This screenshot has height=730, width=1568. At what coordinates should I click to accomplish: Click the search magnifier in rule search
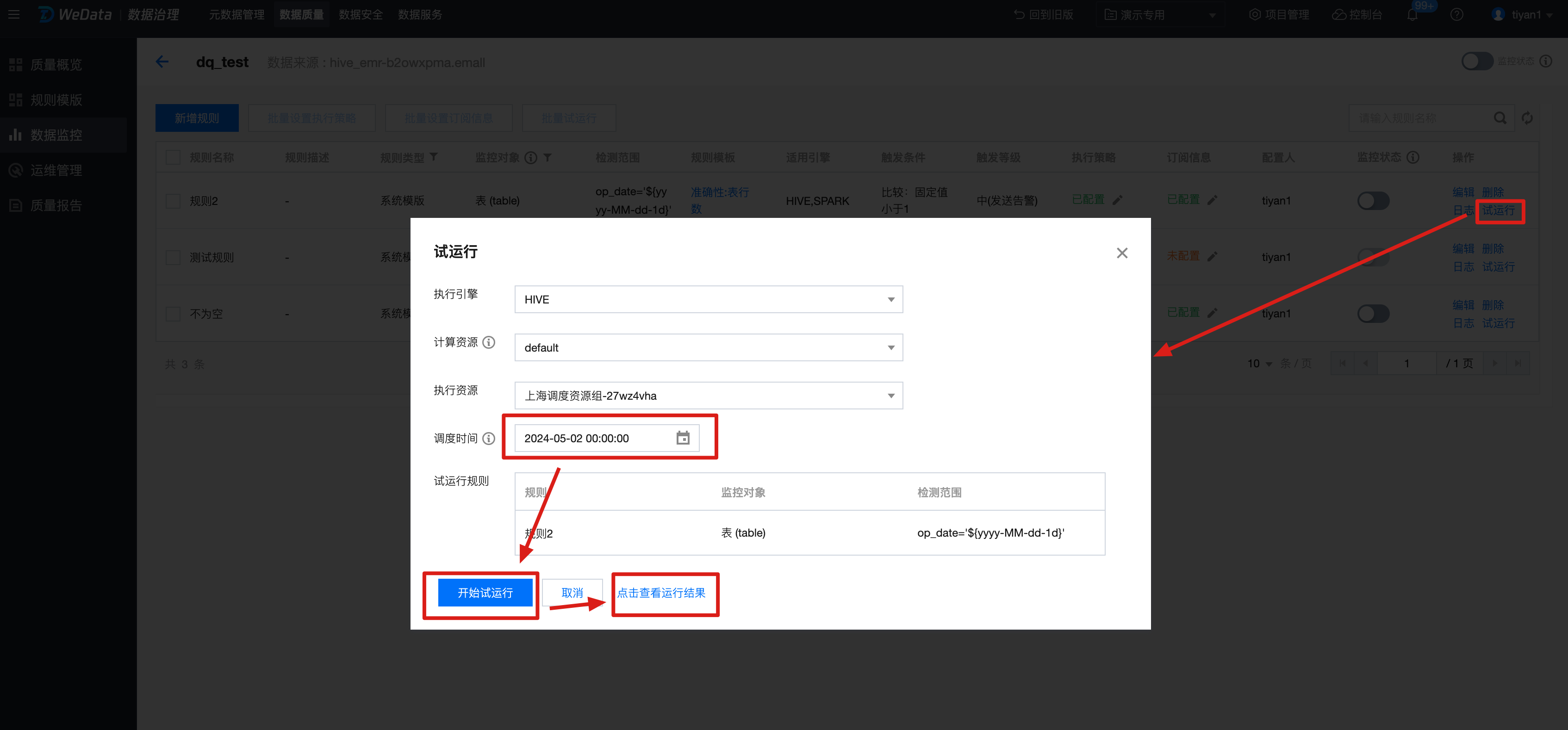click(x=1500, y=118)
